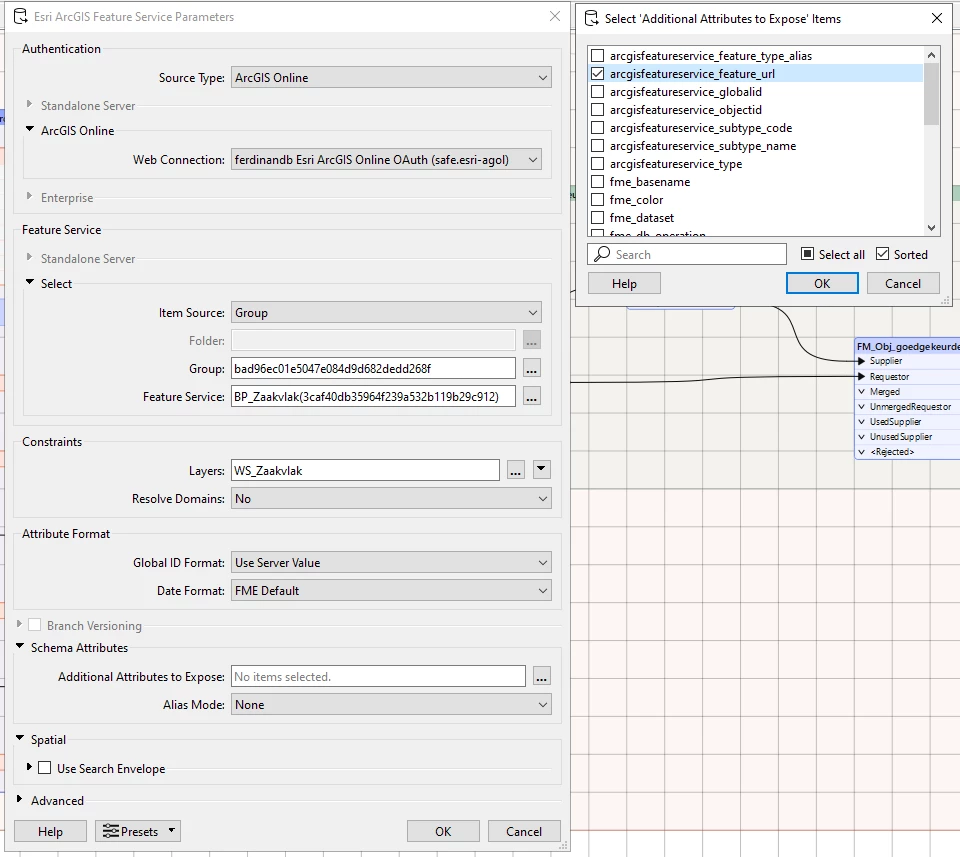Check arcgisfeatureservice_feature_type_alias
Viewport: 960px width, 857px height.
point(598,56)
